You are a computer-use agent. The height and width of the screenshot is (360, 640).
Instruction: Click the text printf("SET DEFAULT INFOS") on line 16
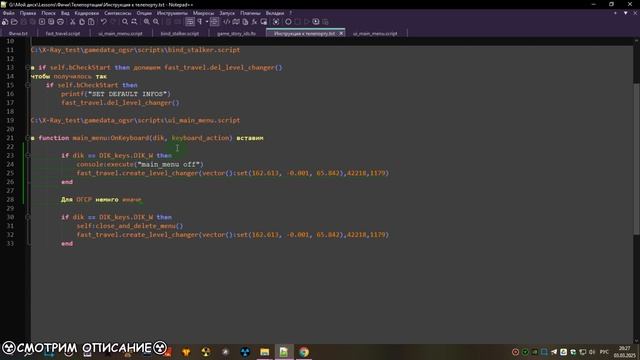tap(116, 94)
